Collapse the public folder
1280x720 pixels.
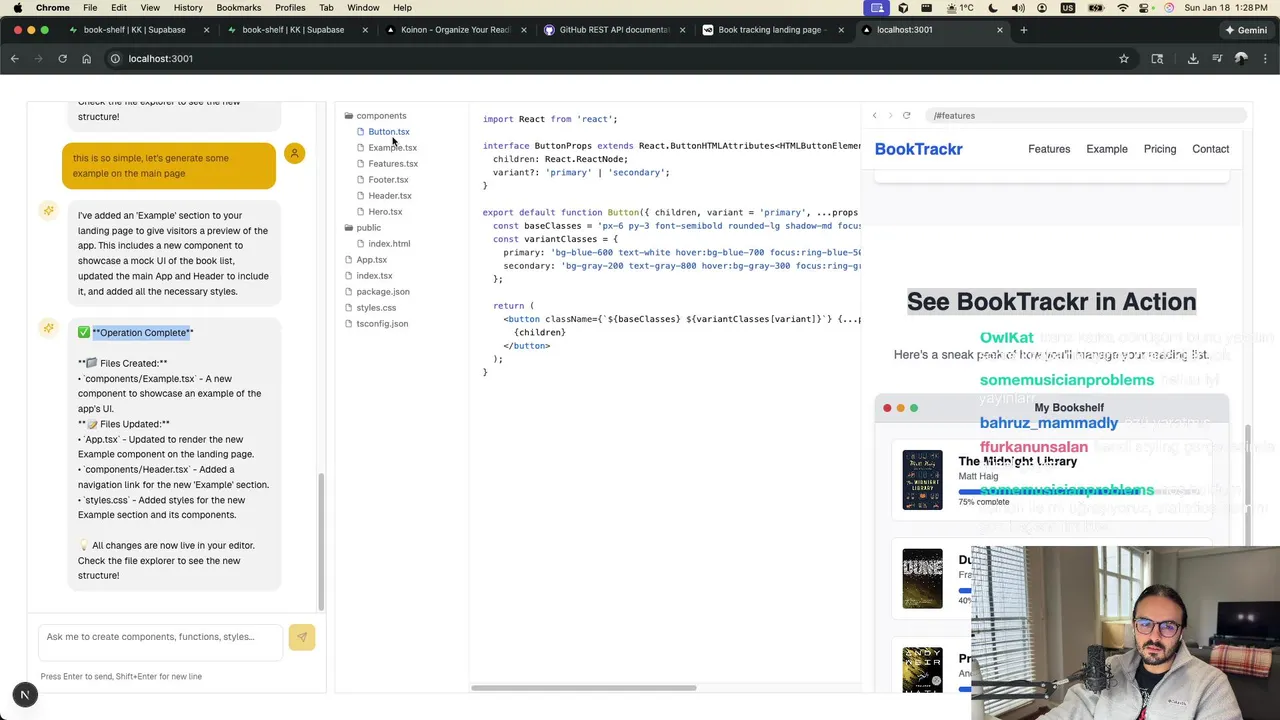pos(363,228)
